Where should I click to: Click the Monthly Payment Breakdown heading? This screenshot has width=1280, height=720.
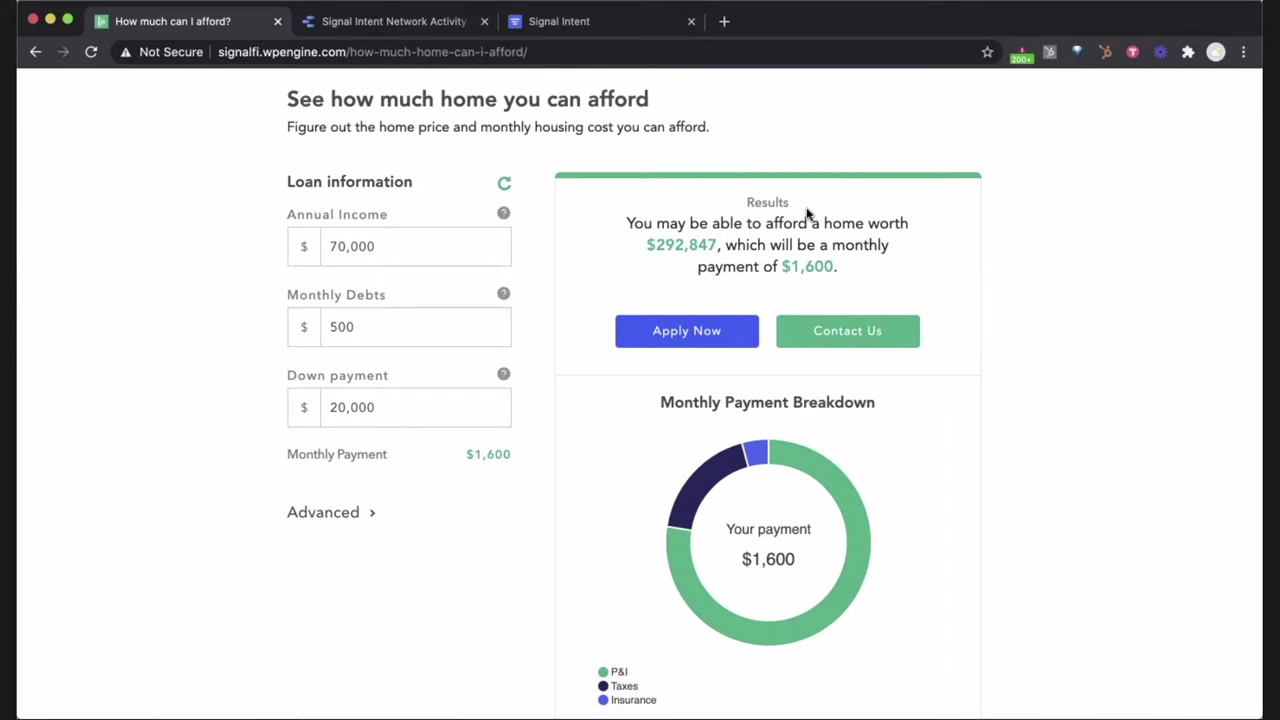tap(767, 402)
